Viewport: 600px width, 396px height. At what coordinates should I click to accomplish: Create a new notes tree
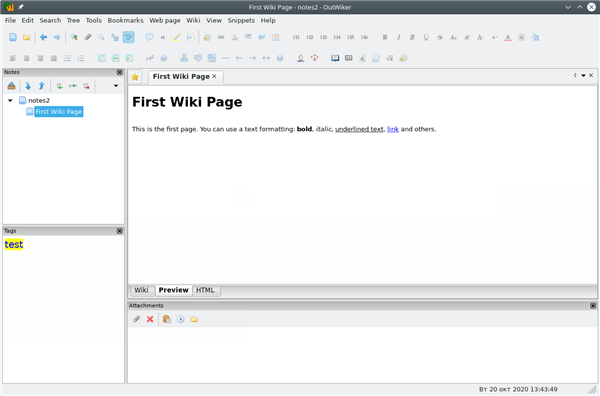[13, 37]
